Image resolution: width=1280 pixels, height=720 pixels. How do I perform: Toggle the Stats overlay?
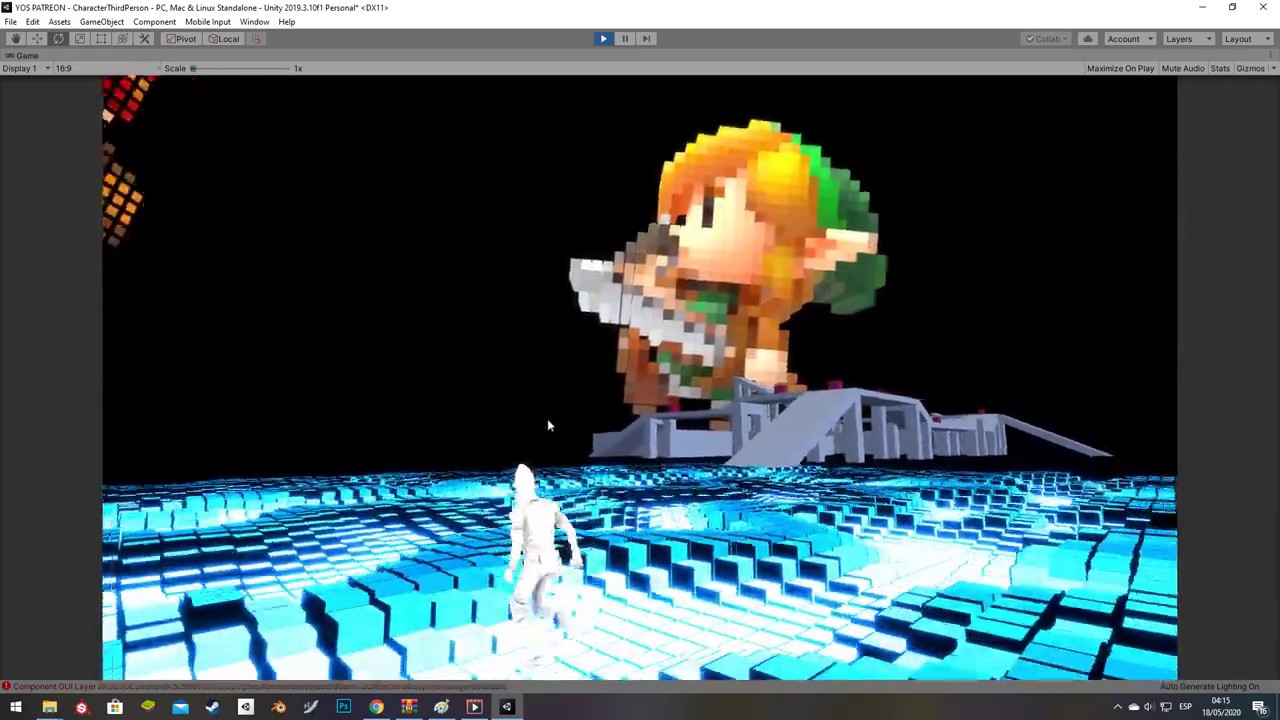[1220, 68]
